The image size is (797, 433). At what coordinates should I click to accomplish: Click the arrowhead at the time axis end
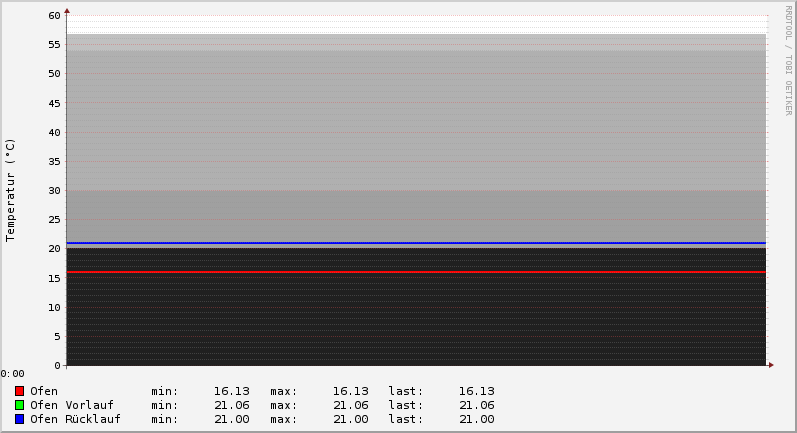pyautogui.click(x=770, y=365)
